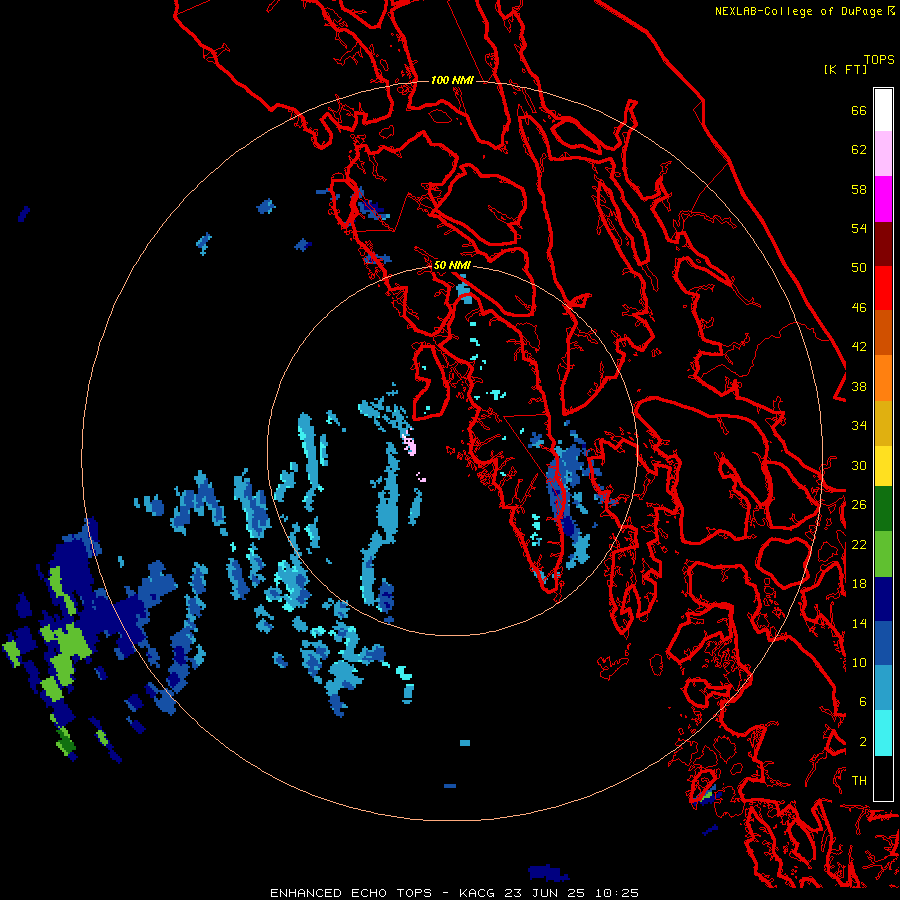Click the dark green legend swatch
The width and height of the screenshot is (900, 900).
[883, 509]
